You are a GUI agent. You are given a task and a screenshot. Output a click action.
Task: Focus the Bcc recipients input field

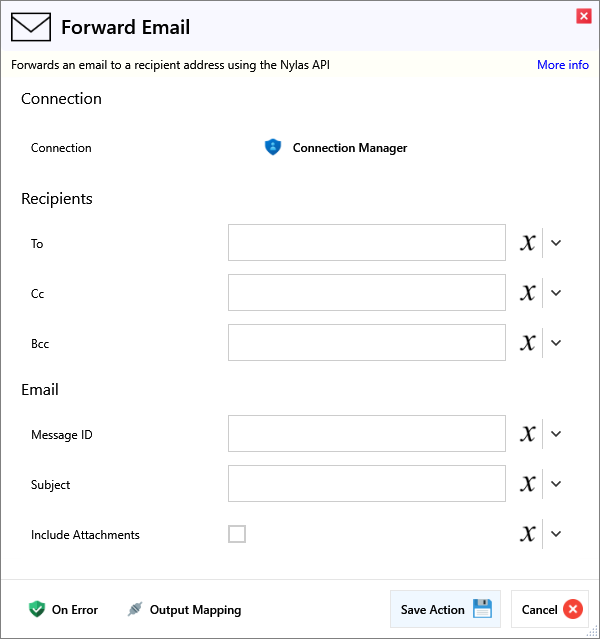[x=367, y=343]
